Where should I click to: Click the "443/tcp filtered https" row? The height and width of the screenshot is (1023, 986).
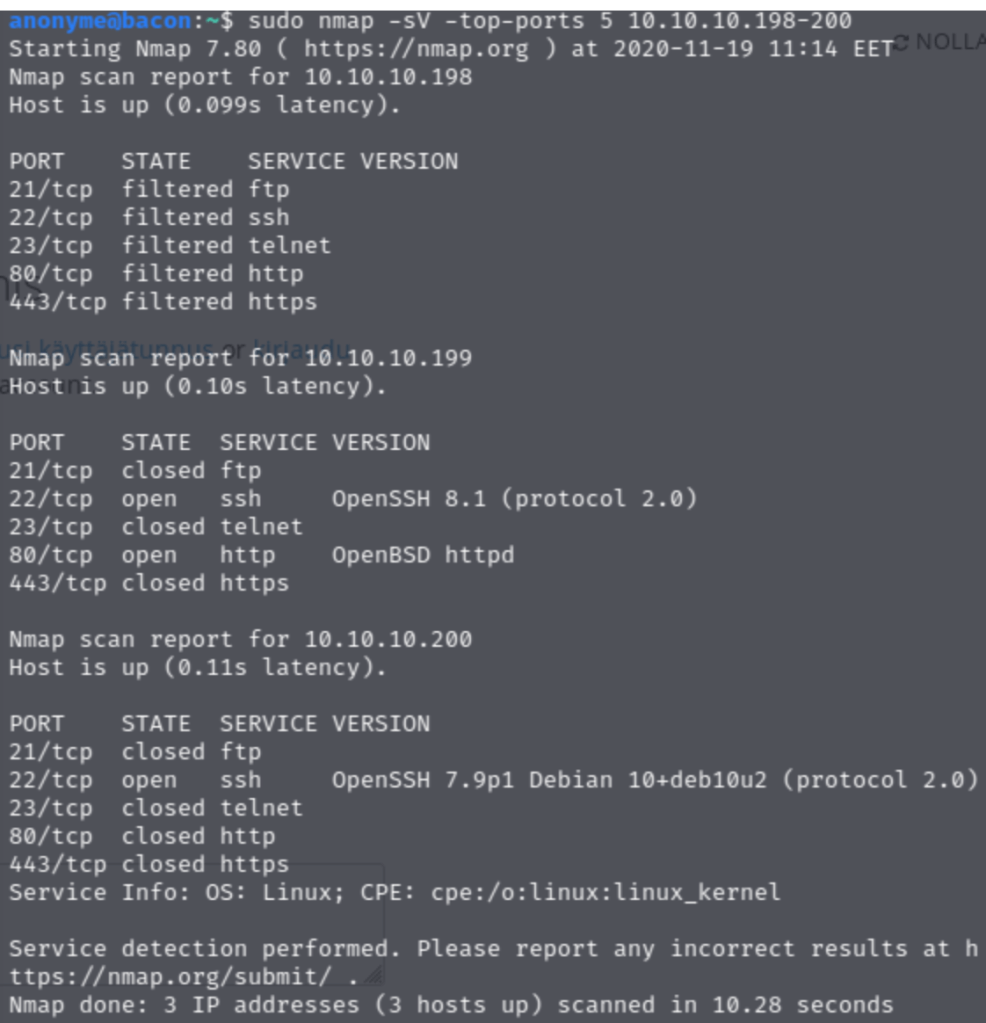pos(163,301)
